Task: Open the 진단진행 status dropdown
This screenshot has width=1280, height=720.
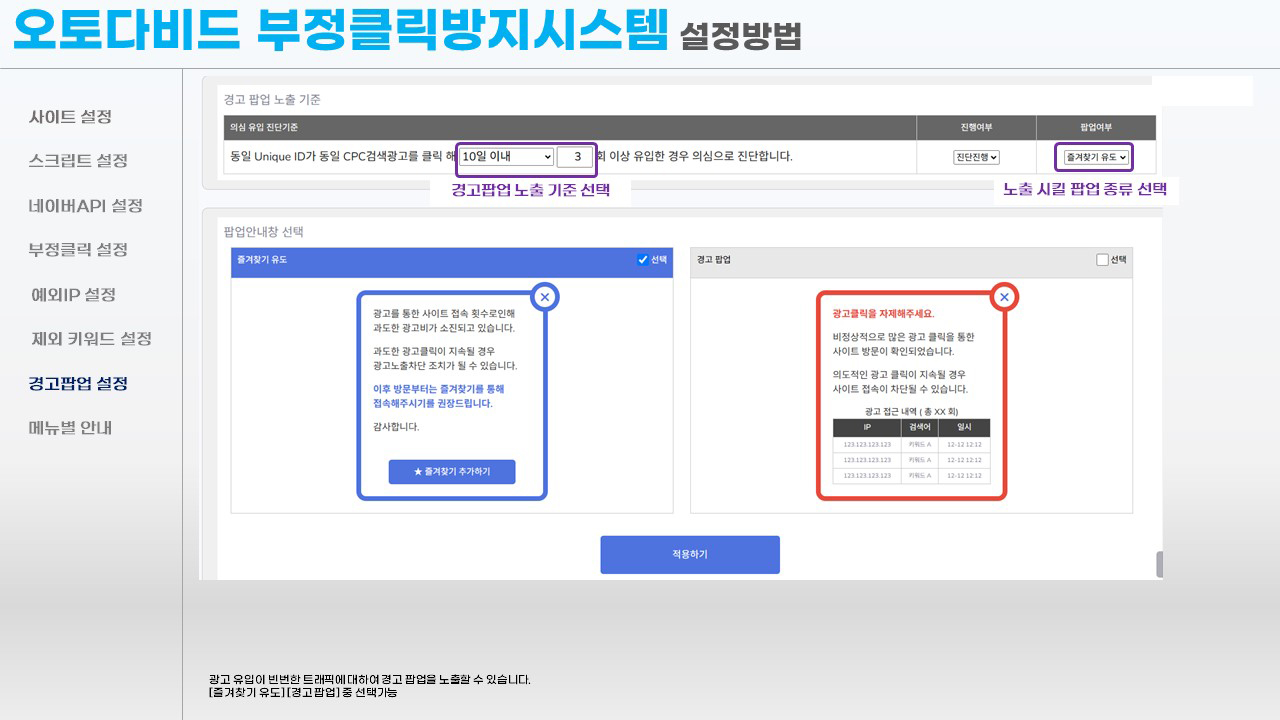Action: click(976, 157)
